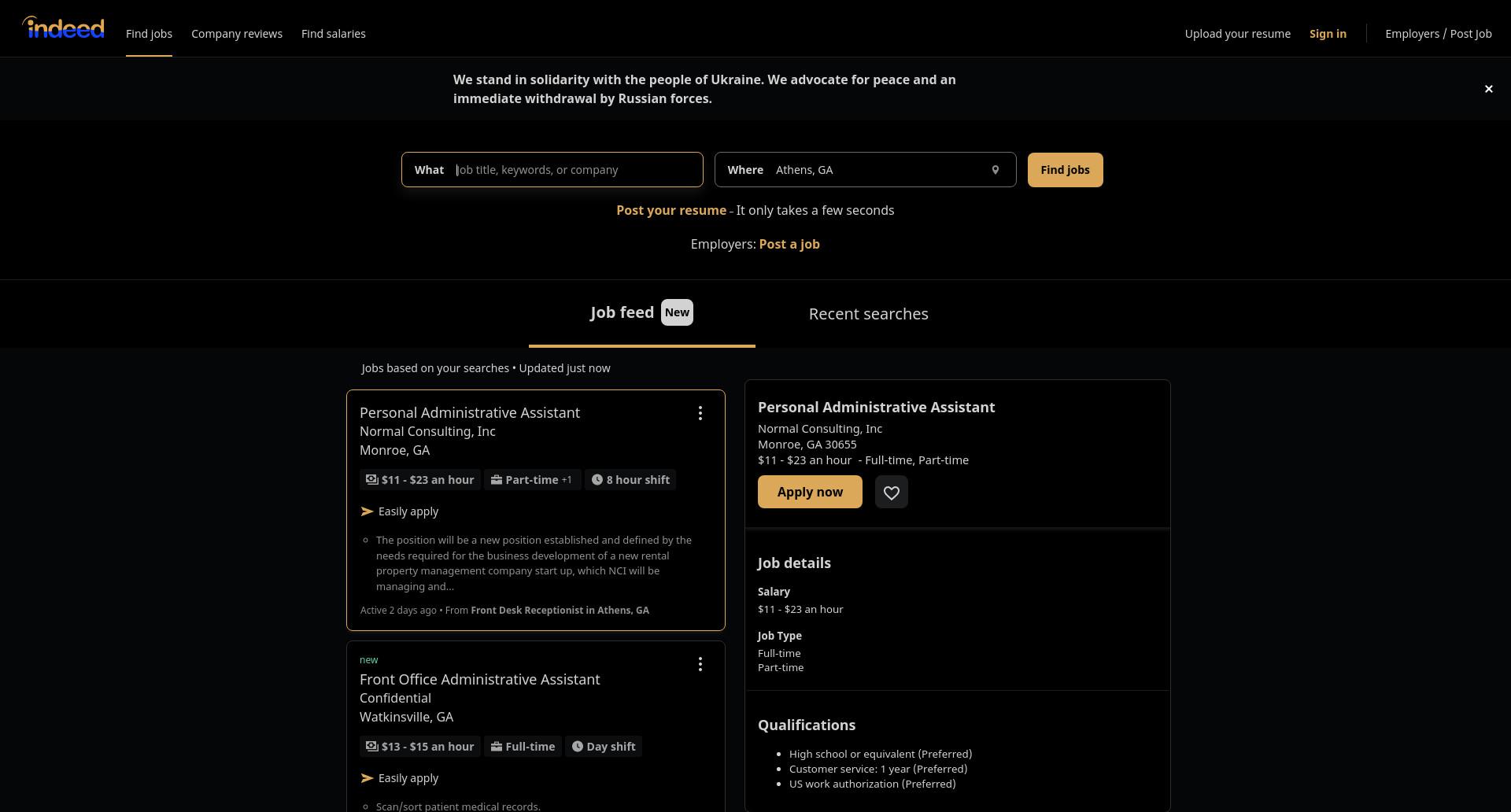
Task: Open Company reviews page
Action: point(237,34)
